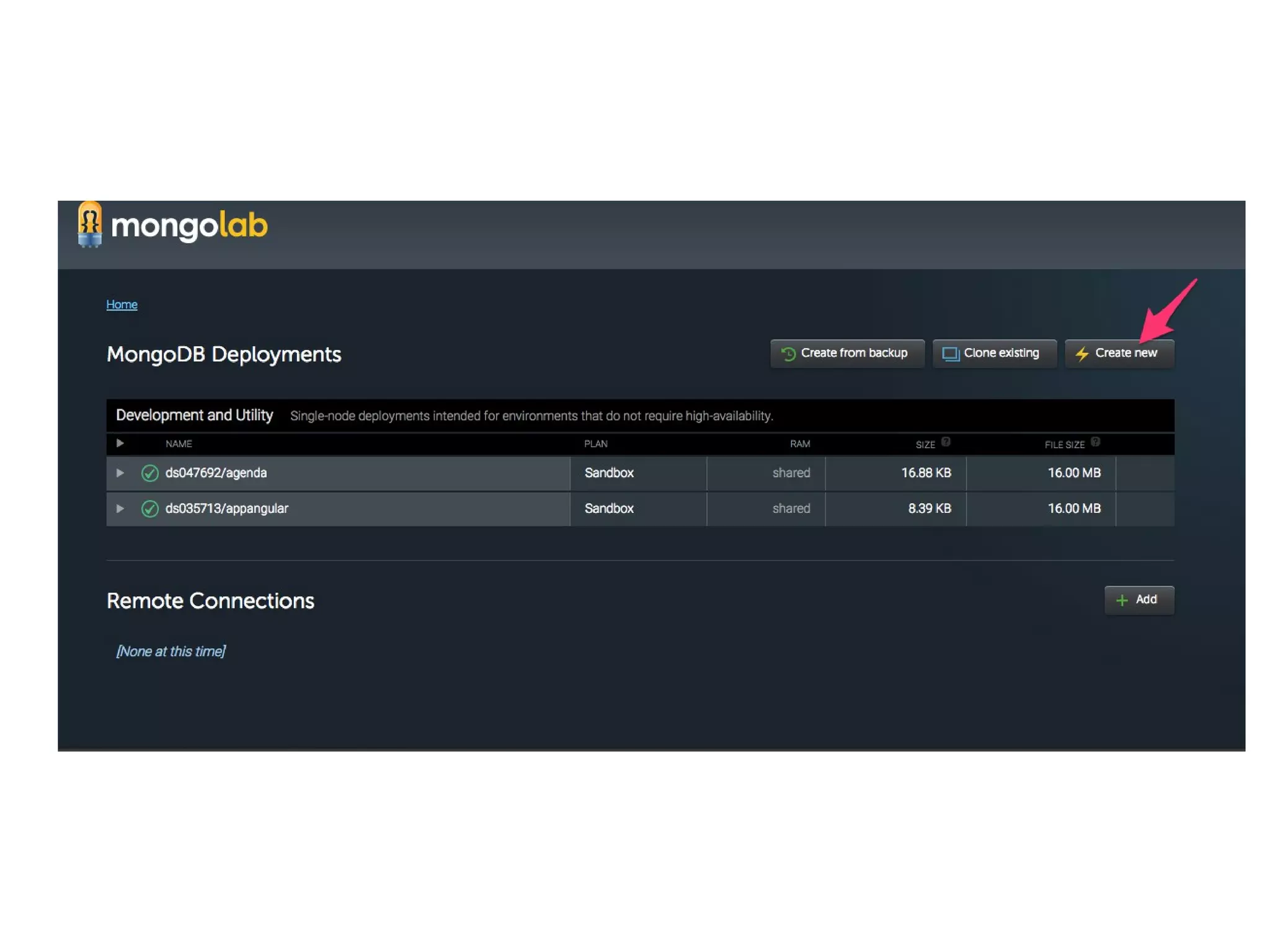Go to the Home breadcrumb link
The image size is (1270, 952).
[122, 305]
